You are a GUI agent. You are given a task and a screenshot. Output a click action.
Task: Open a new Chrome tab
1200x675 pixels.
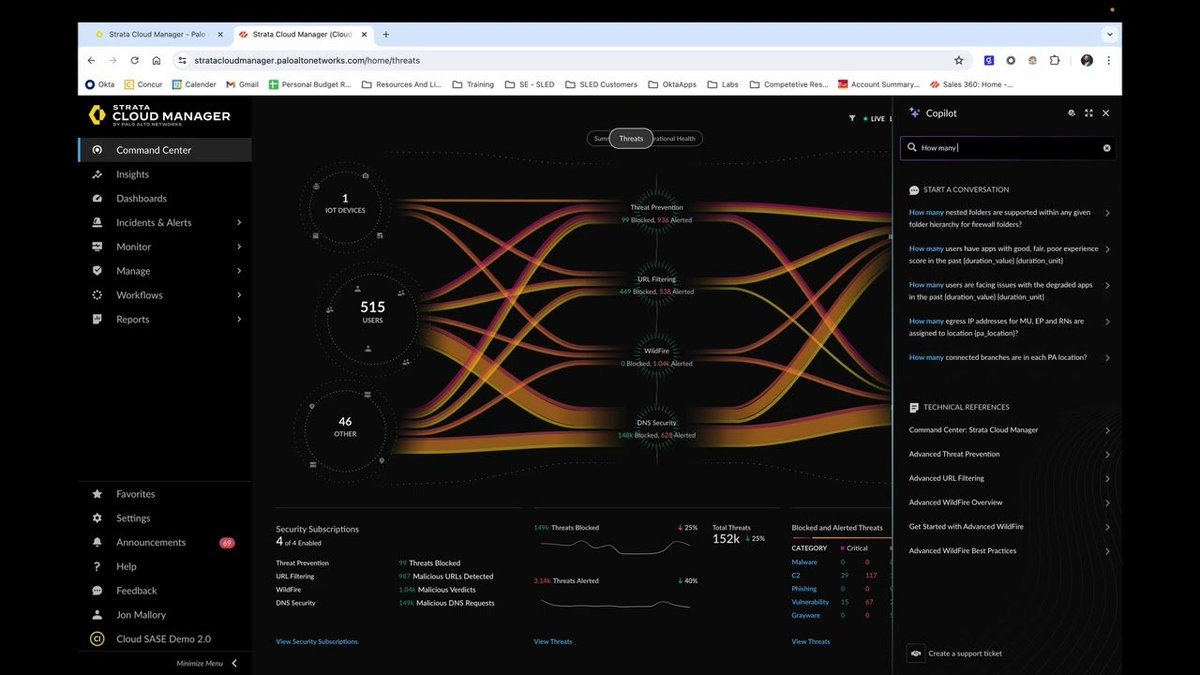click(x=386, y=34)
